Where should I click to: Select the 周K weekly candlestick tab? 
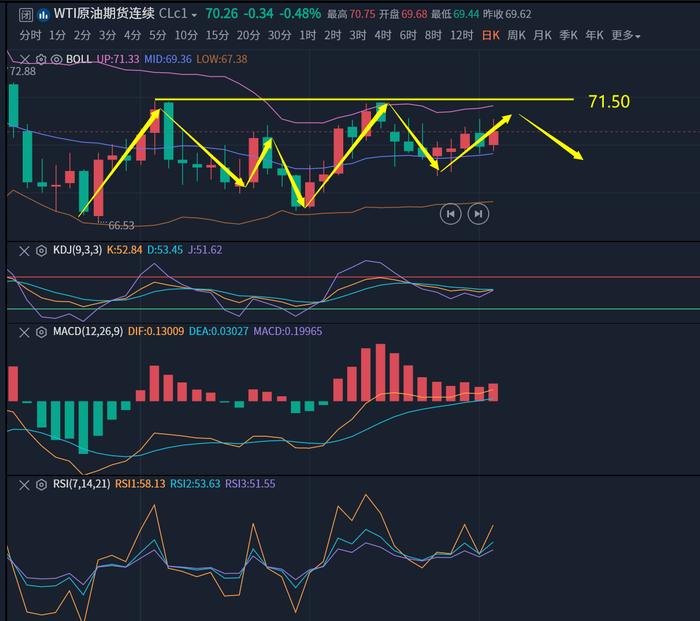click(516, 35)
